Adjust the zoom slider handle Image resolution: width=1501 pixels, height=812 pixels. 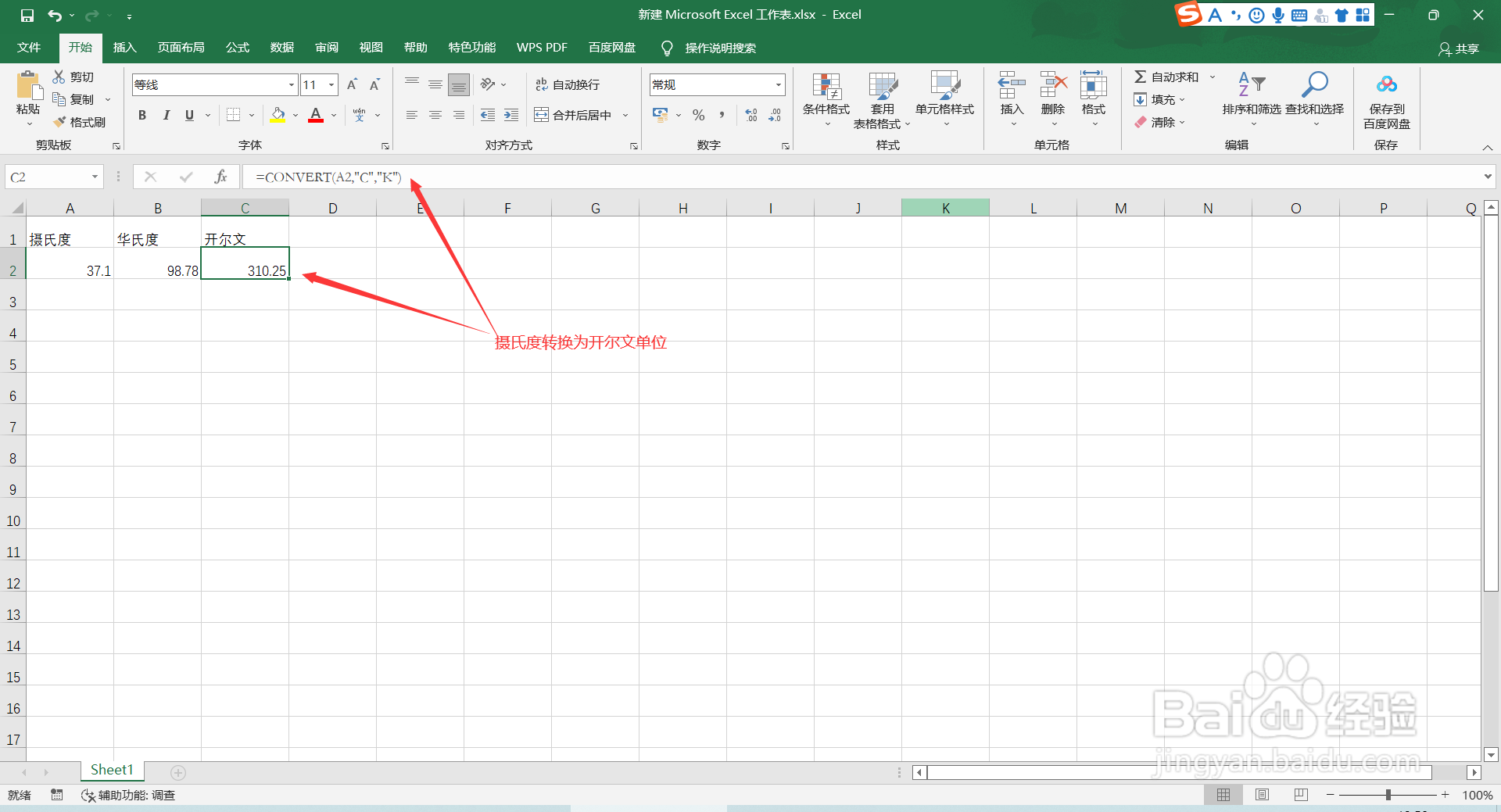click(x=1388, y=795)
